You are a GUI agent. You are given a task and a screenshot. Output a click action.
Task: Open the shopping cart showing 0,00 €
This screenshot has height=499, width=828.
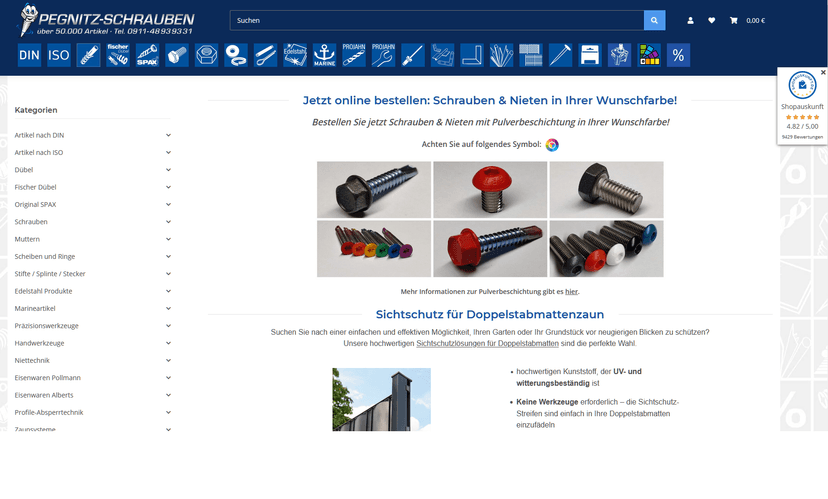point(747,21)
